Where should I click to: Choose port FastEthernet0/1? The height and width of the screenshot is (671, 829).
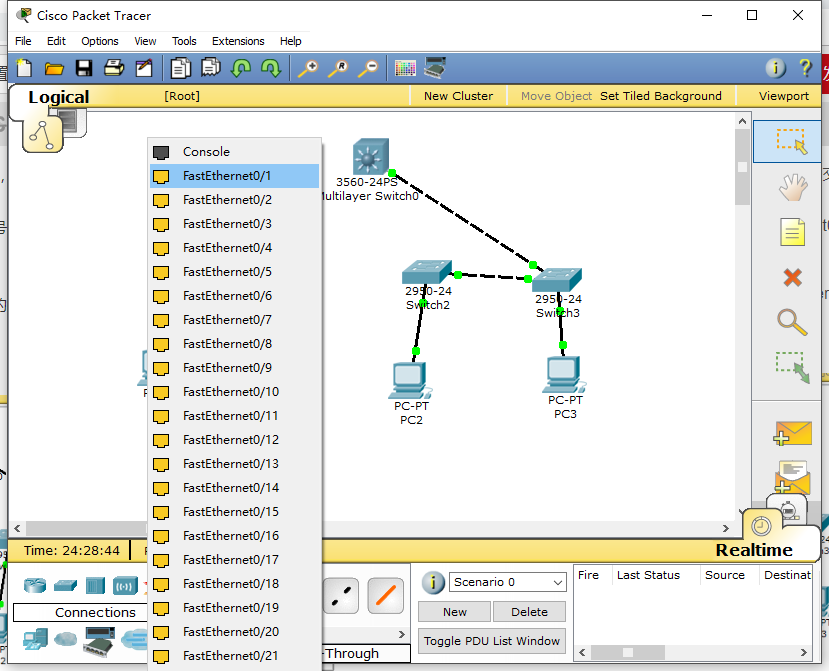pyautogui.click(x=235, y=176)
